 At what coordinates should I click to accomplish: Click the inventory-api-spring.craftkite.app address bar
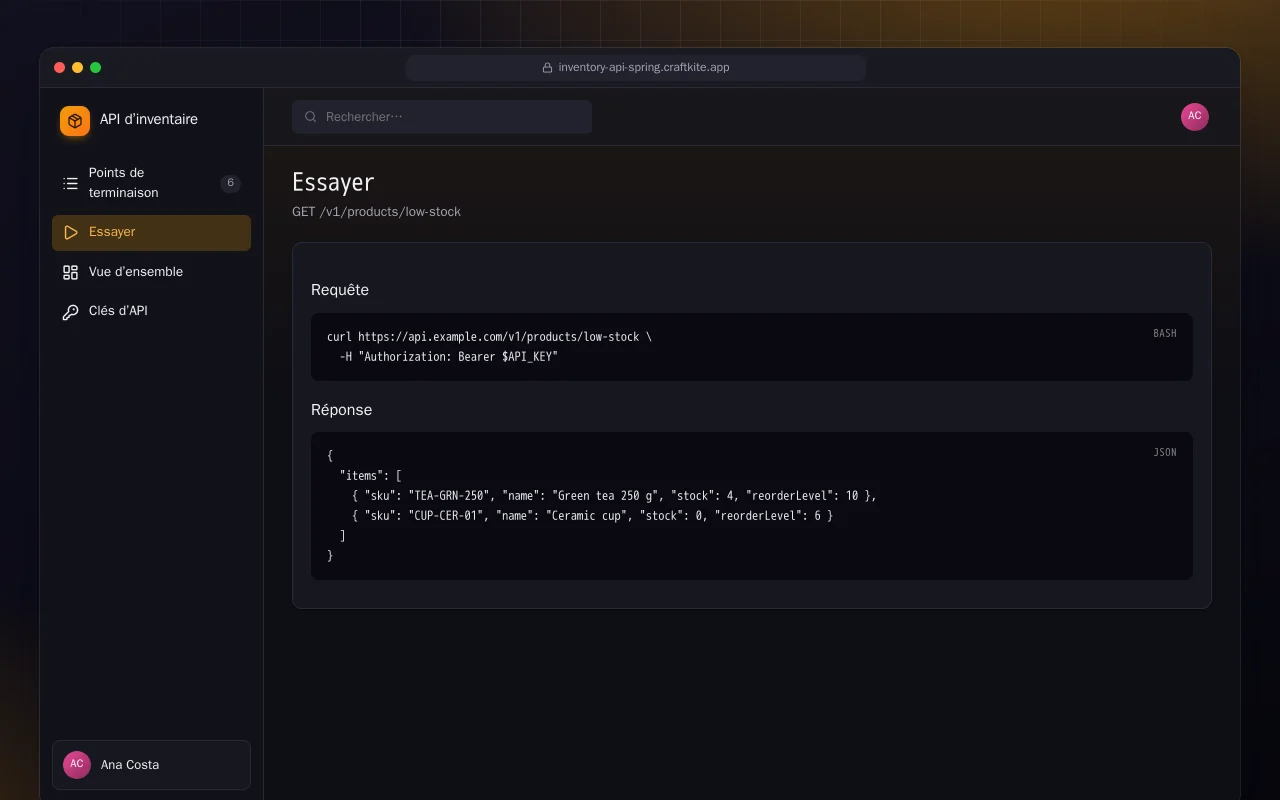[636, 68]
